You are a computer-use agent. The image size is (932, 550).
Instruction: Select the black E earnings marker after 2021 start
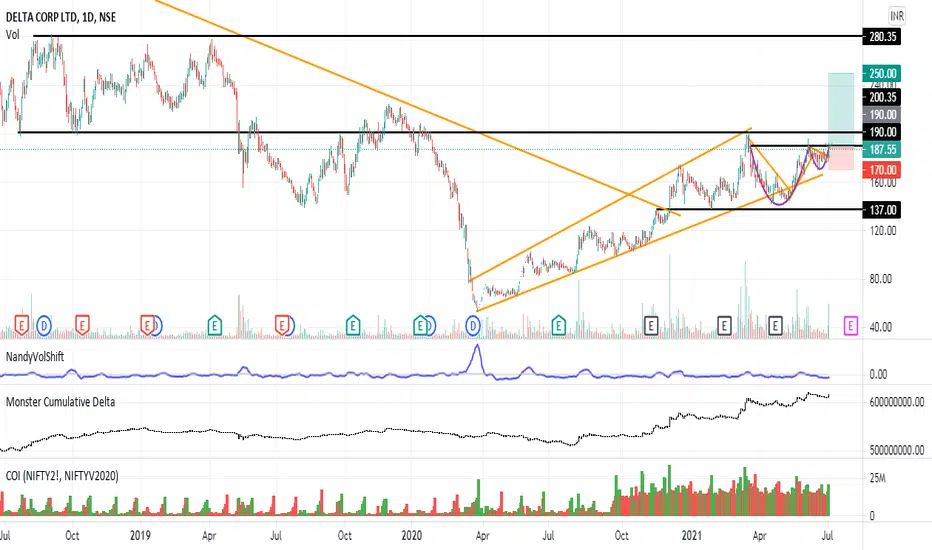coord(724,325)
